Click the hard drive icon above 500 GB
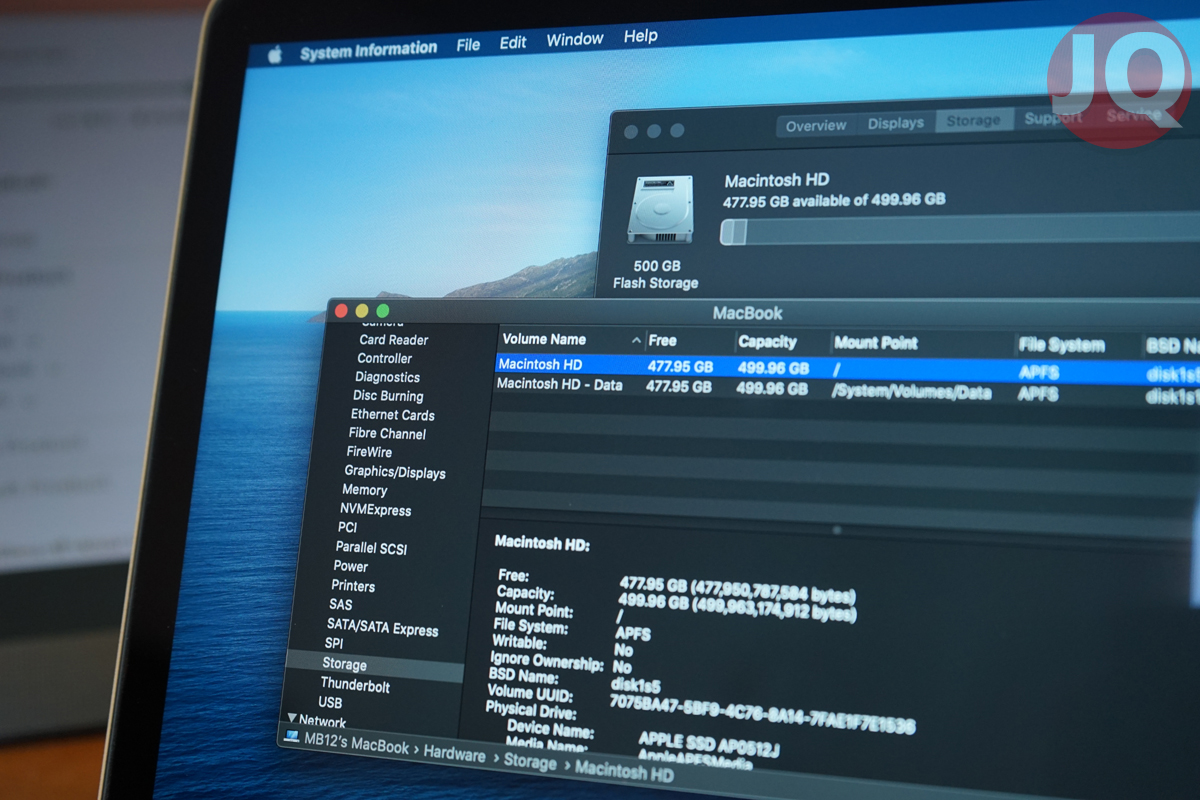The width and height of the screenshot is (1200, 800). tap(660, 211)
